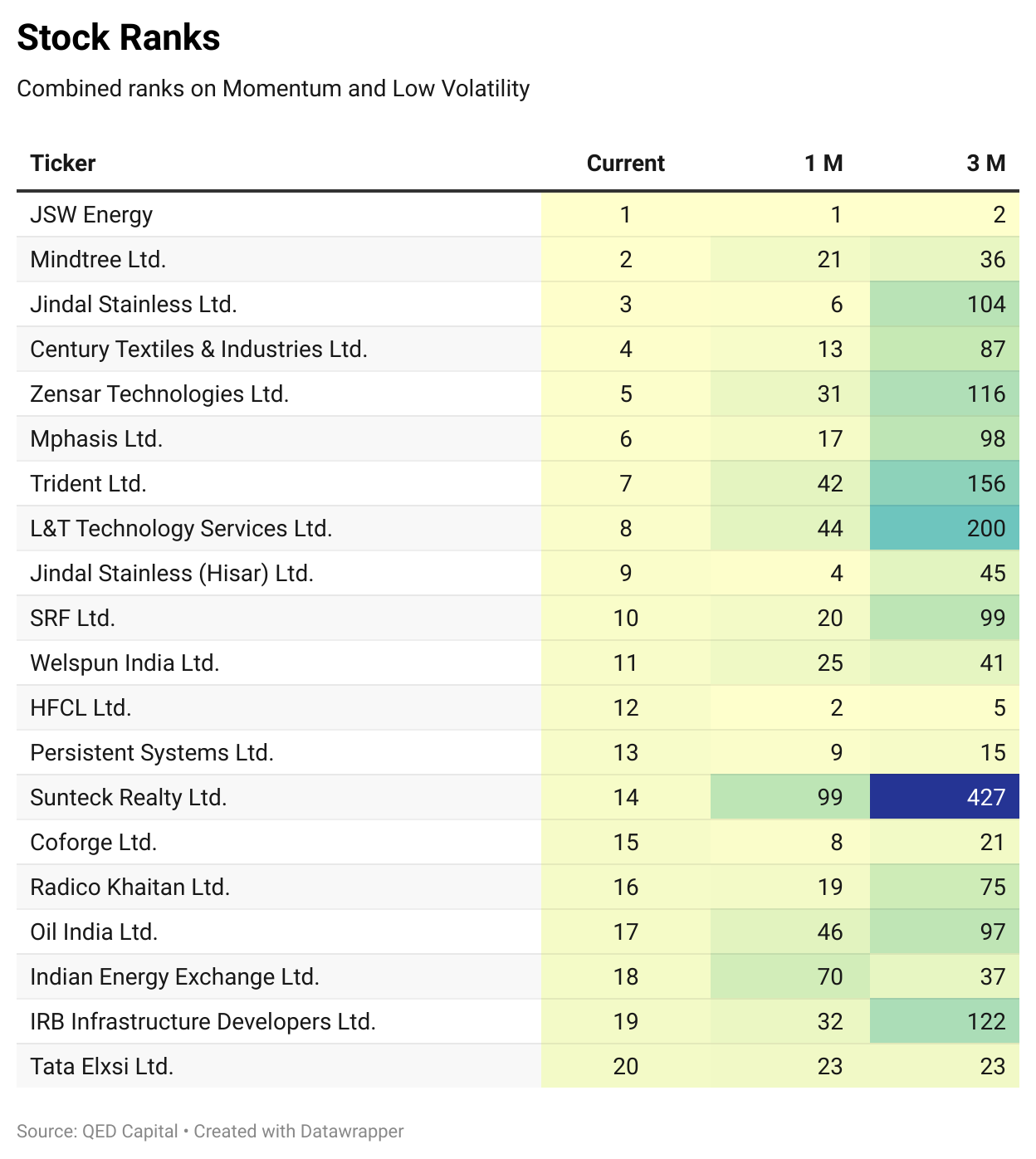Select the HFCL Ltd. ticker
The height and width of the screenshot is (1159, 1036).
(x=81, y=707)
